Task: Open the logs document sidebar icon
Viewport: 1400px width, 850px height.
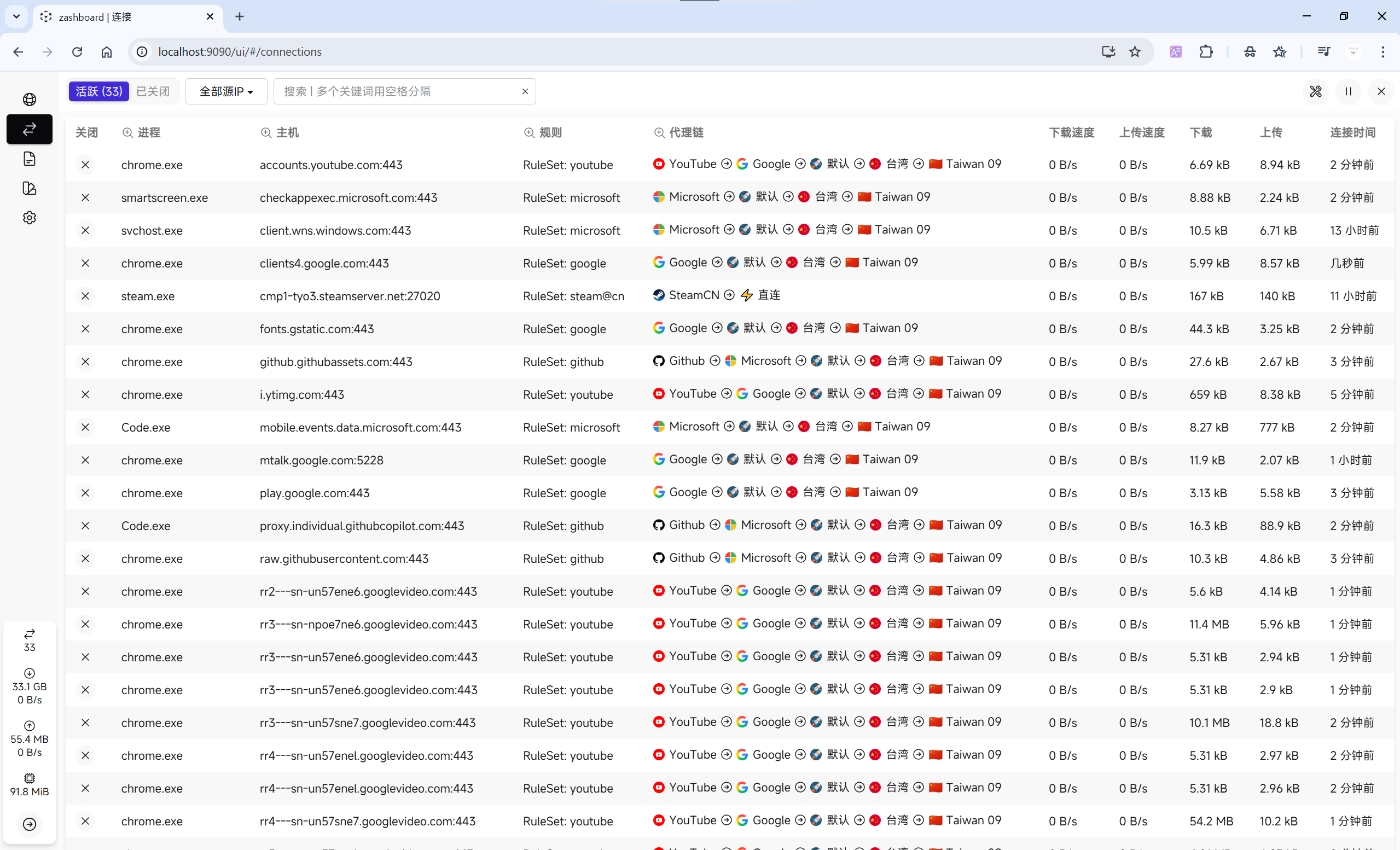Action: [x=30, y=159]
